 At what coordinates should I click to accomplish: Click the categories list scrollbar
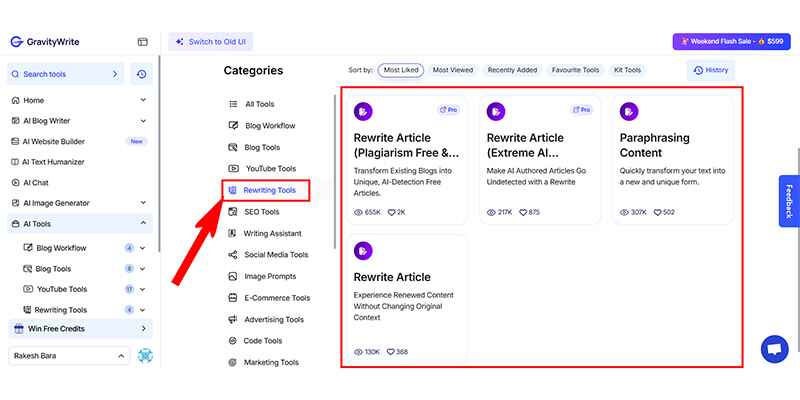335,171
